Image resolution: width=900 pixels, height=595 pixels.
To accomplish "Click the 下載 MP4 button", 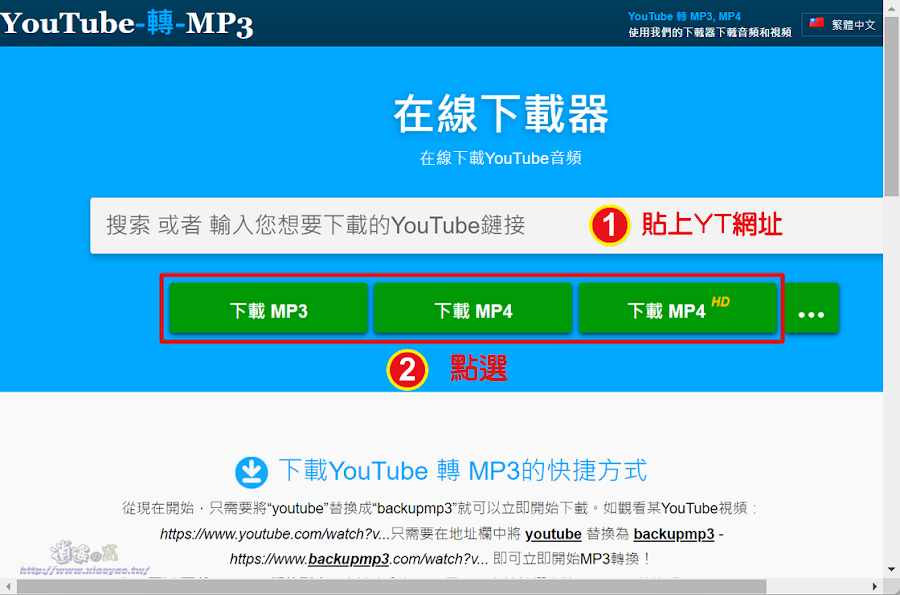I will coord(473,308).
